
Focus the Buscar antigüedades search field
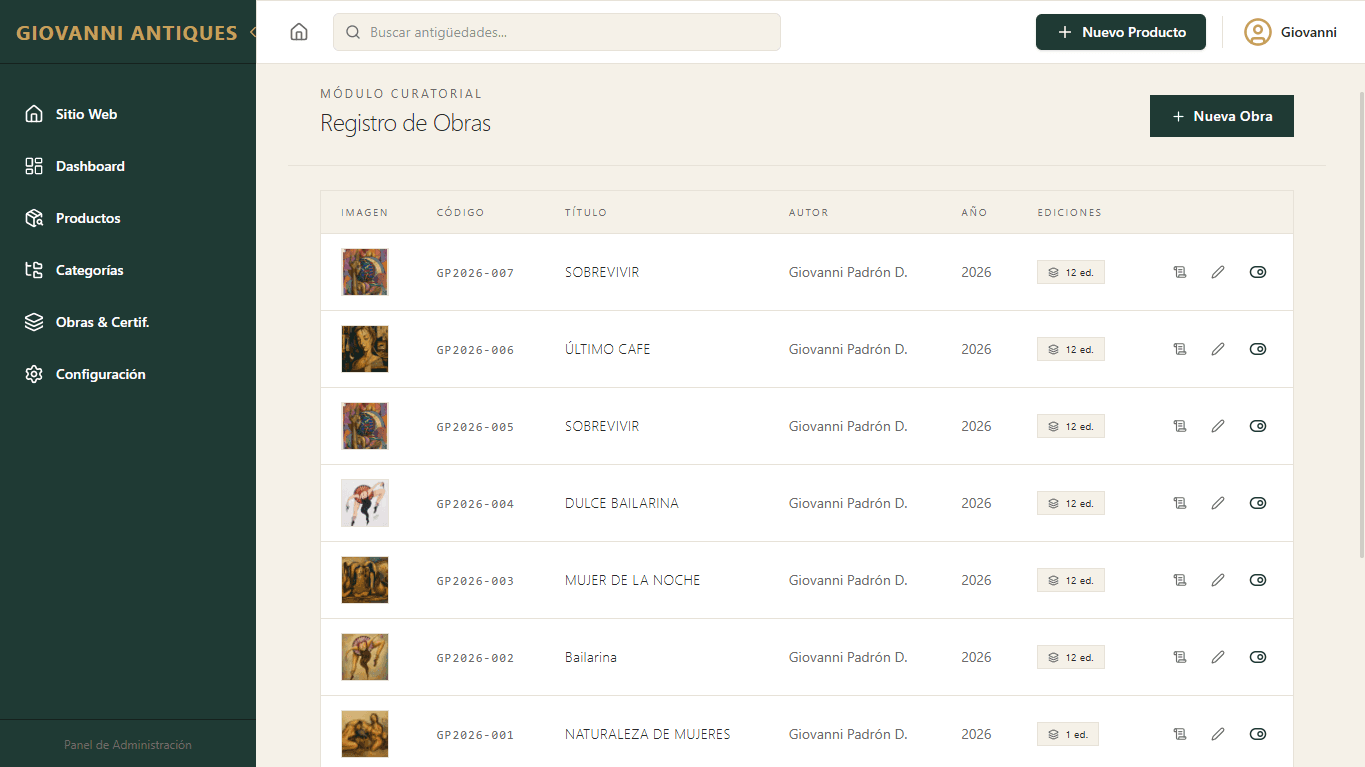(557, 32)
